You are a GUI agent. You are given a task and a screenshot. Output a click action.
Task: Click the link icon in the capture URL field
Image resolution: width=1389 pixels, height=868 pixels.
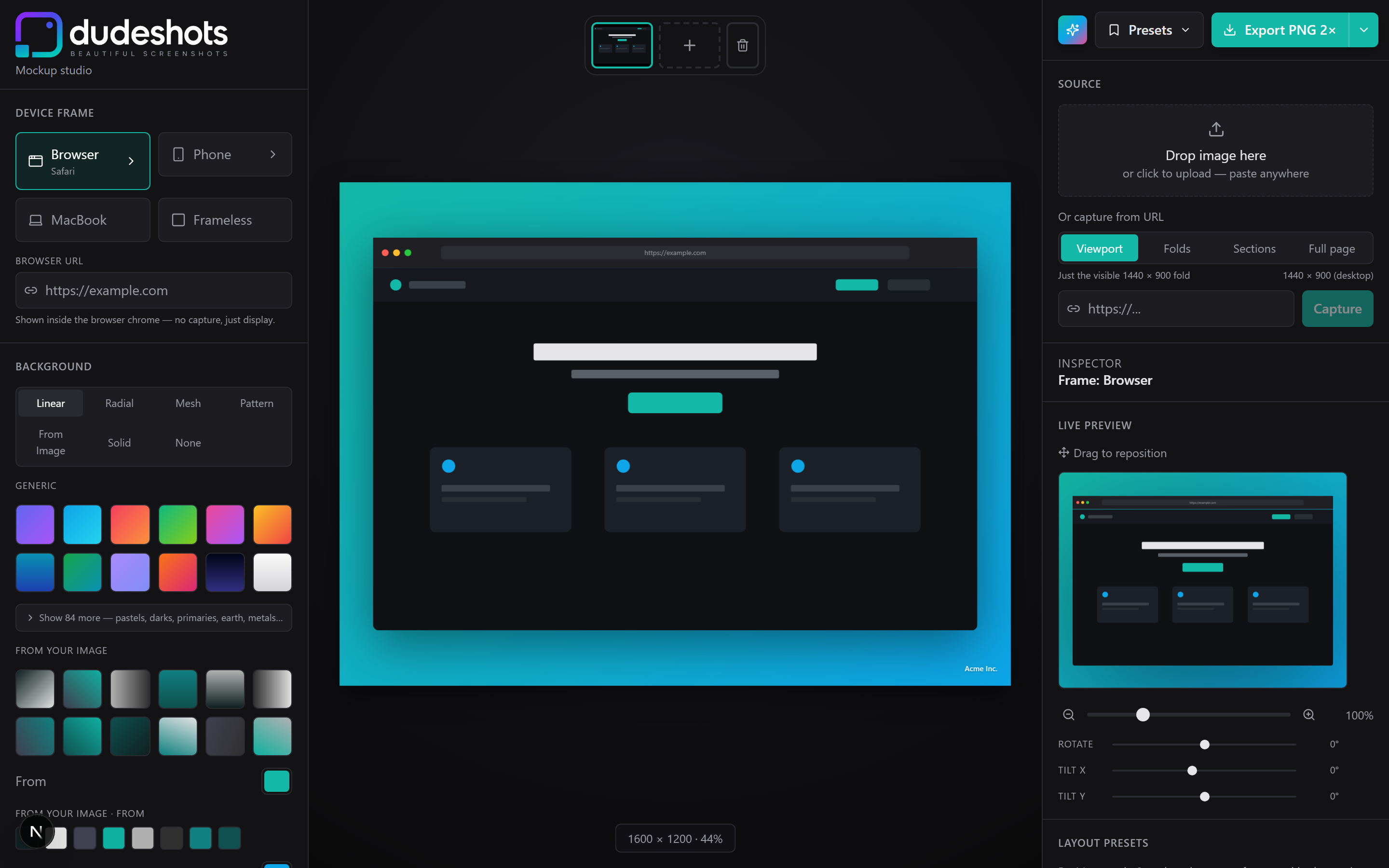tap(1073, 309)
